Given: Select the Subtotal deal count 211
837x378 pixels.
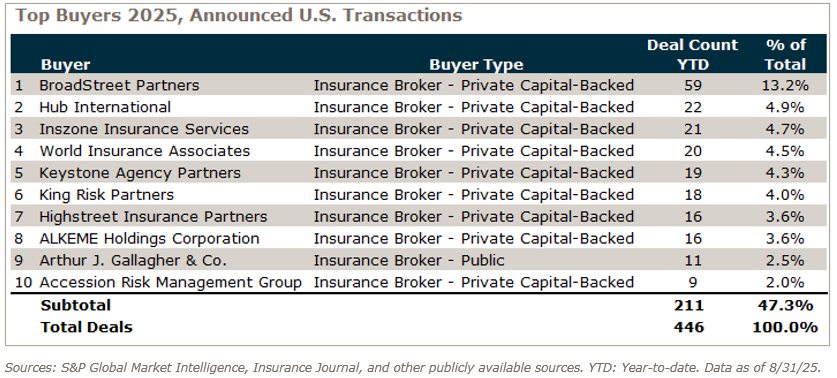Looking at the screenshot, I should point(692,305).
